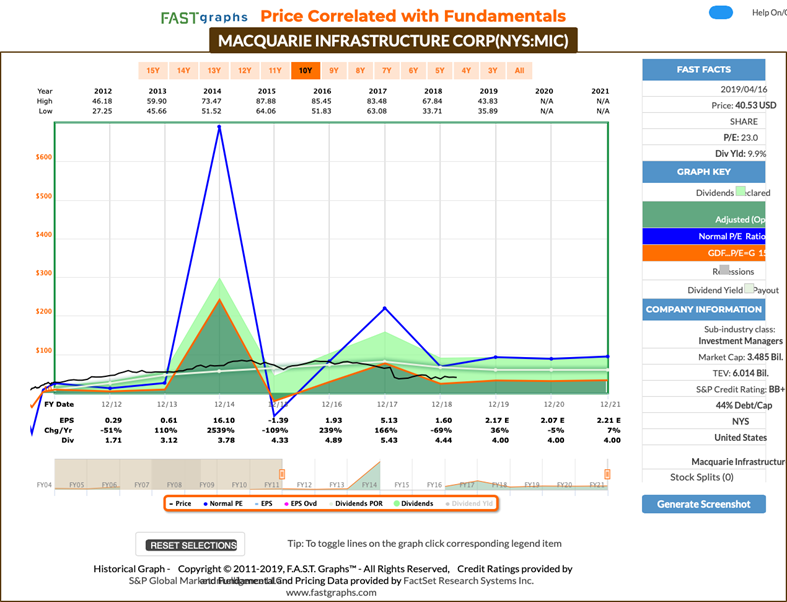
Task: Toggle the Dividends Declared checkbox
Action: (740, 192)
